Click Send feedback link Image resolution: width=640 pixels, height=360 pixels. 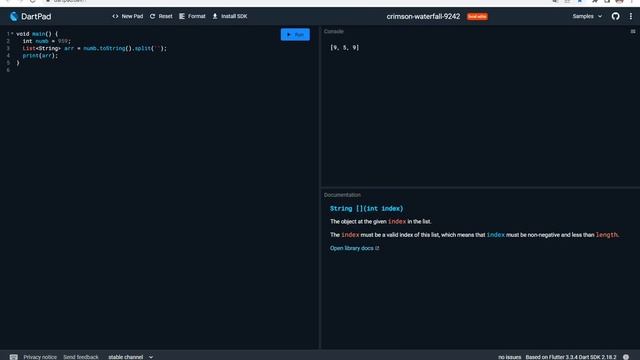point(81,357)
